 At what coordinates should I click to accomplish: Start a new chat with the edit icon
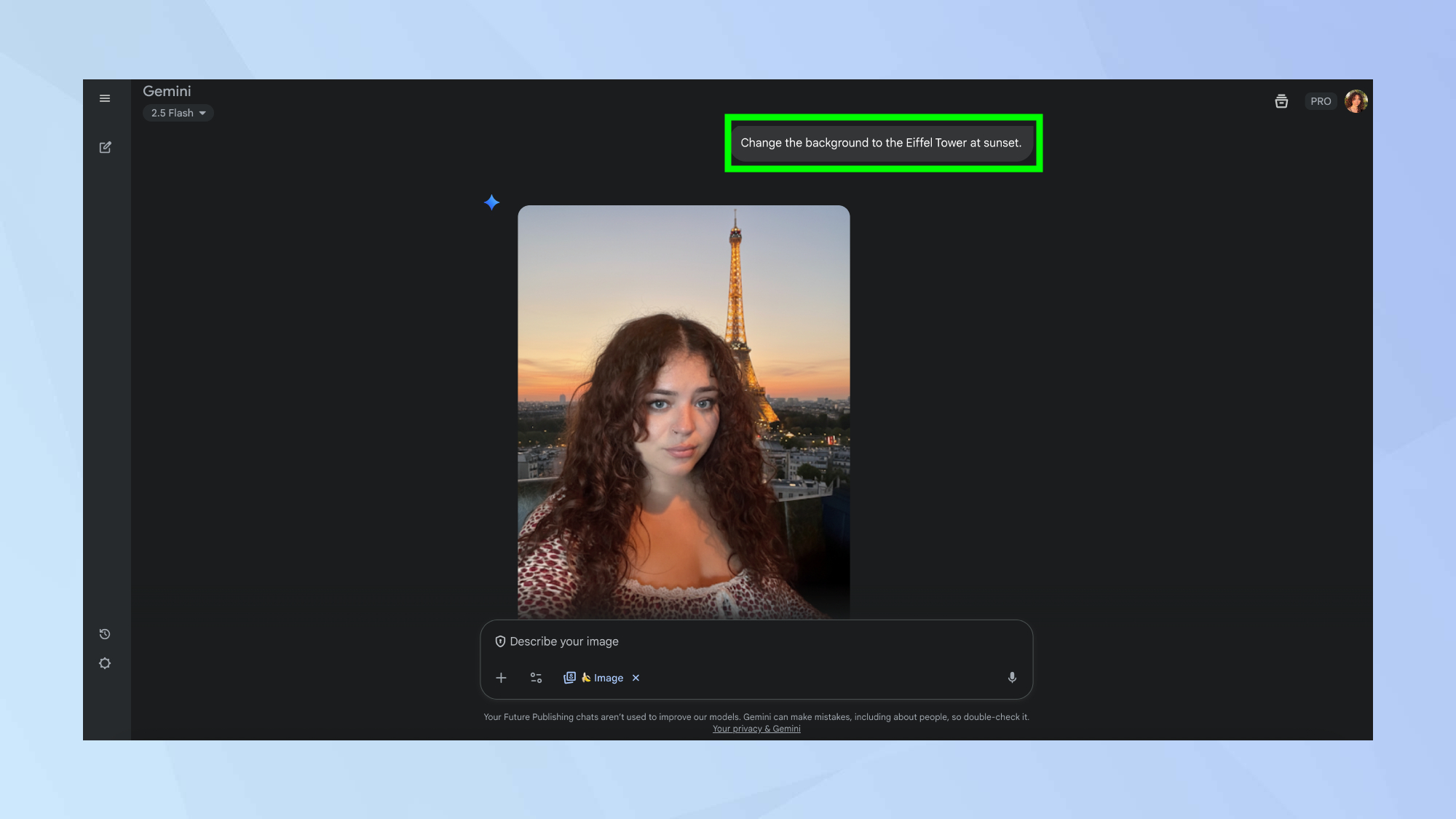pyautogui.click(x=105, y=148)
